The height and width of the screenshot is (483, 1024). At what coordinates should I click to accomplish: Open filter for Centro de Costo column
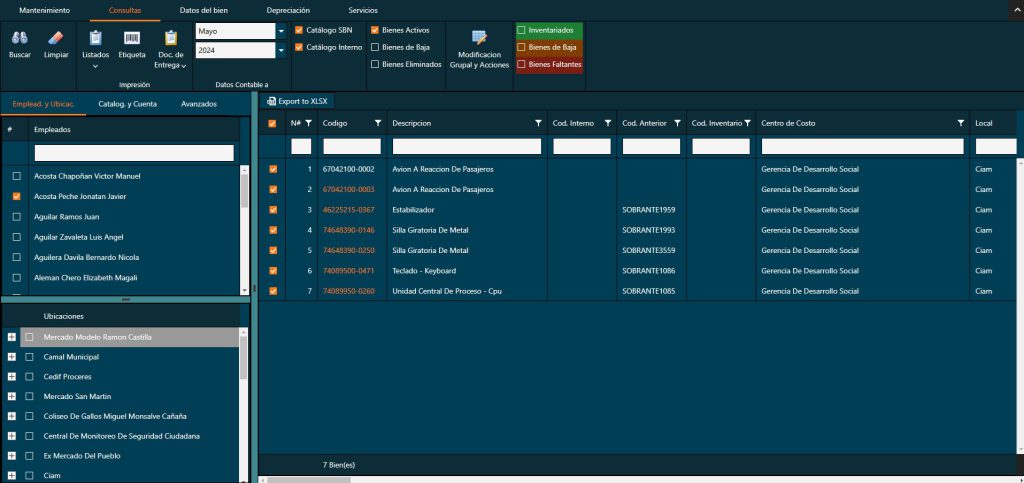point(961,123)
